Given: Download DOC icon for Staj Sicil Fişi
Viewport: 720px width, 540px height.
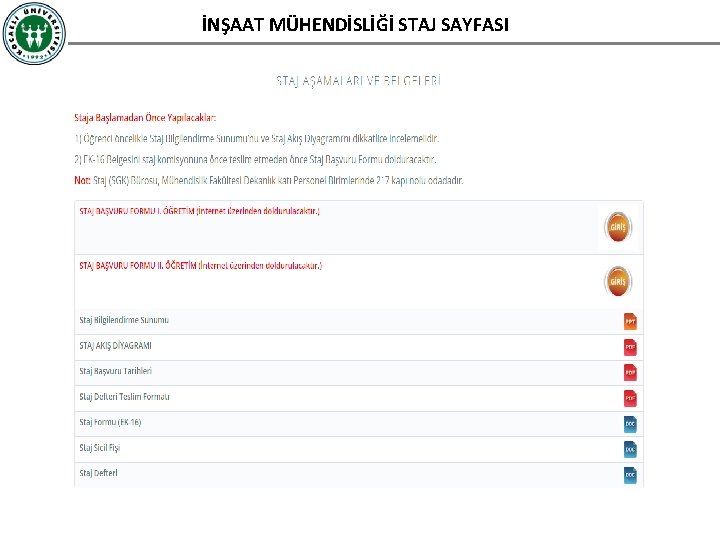Looking at the screenshot, I should pos(630,450).
